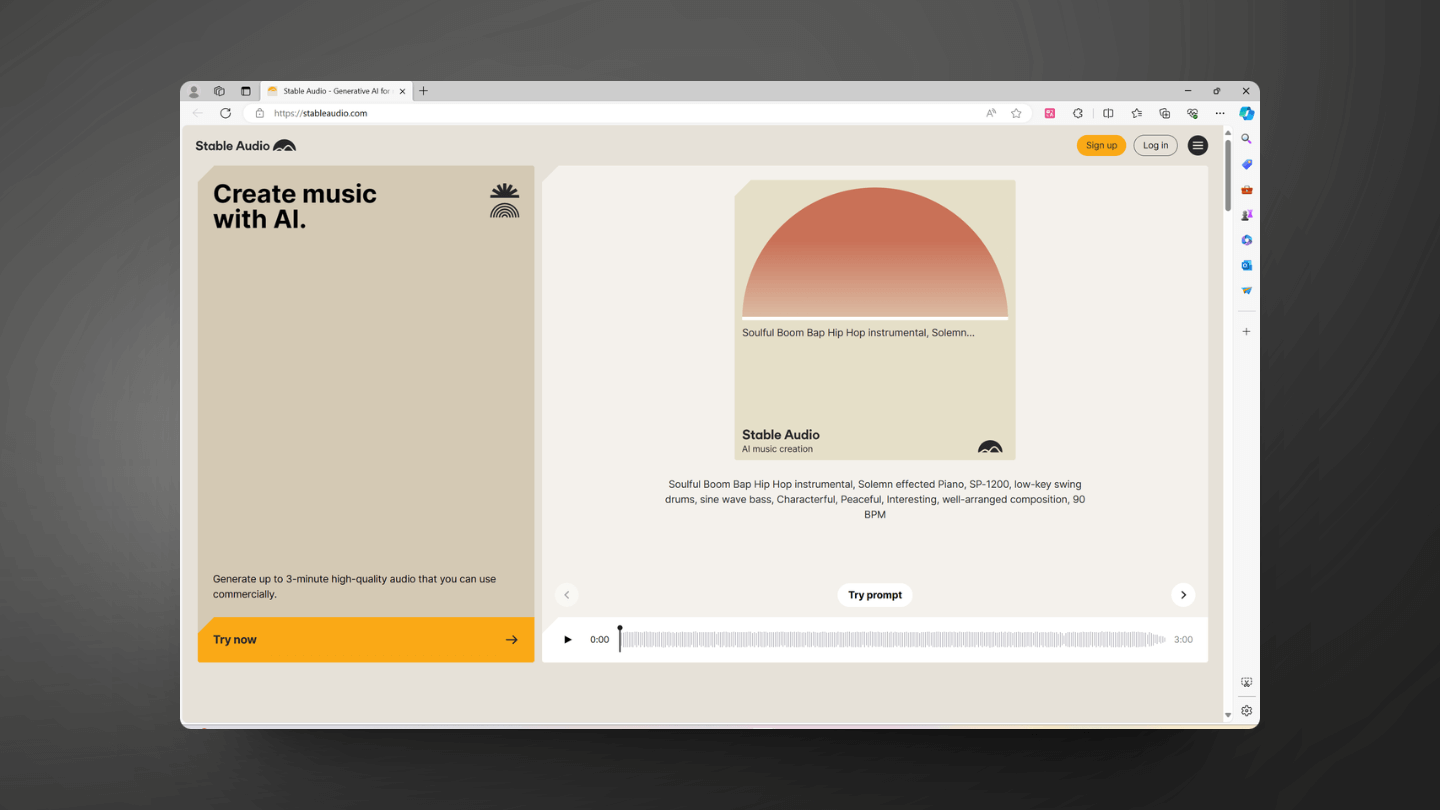This screenshot has height=810, width=1440.
Task: Open sidebar Games chess icon
Action: click(x=1246, y=215)
